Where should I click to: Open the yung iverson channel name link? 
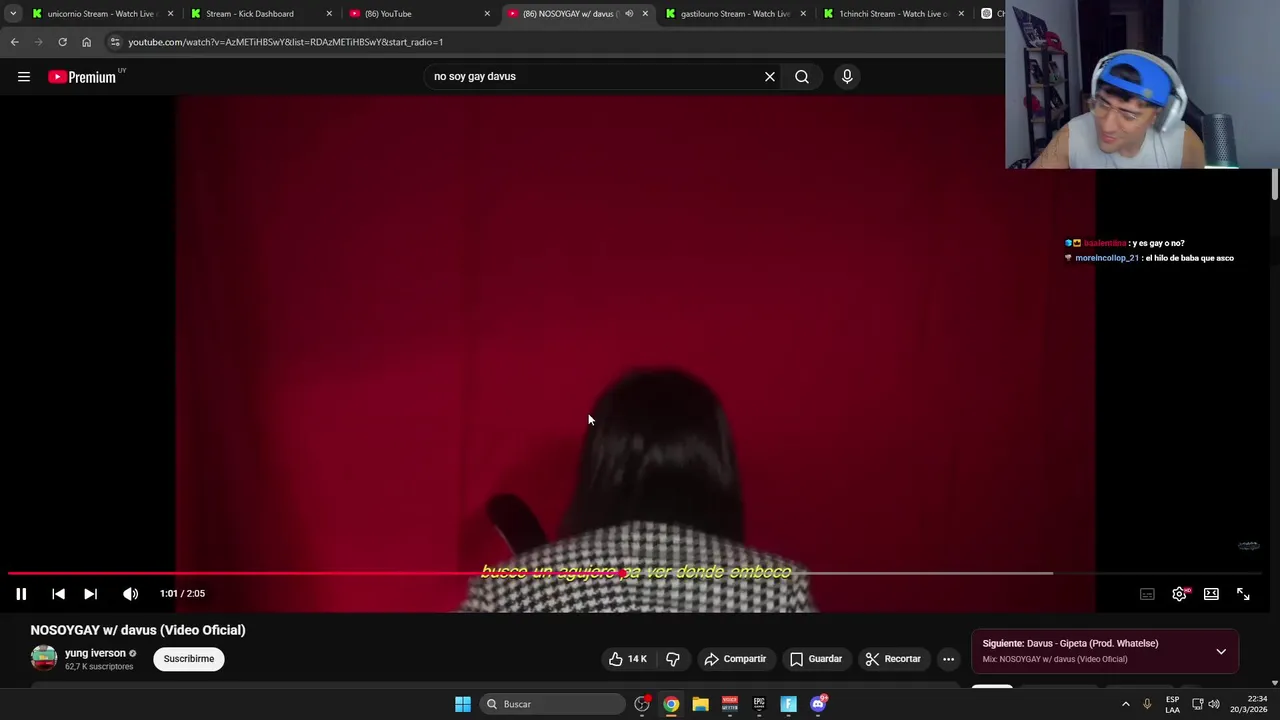(x=95, y=653)
